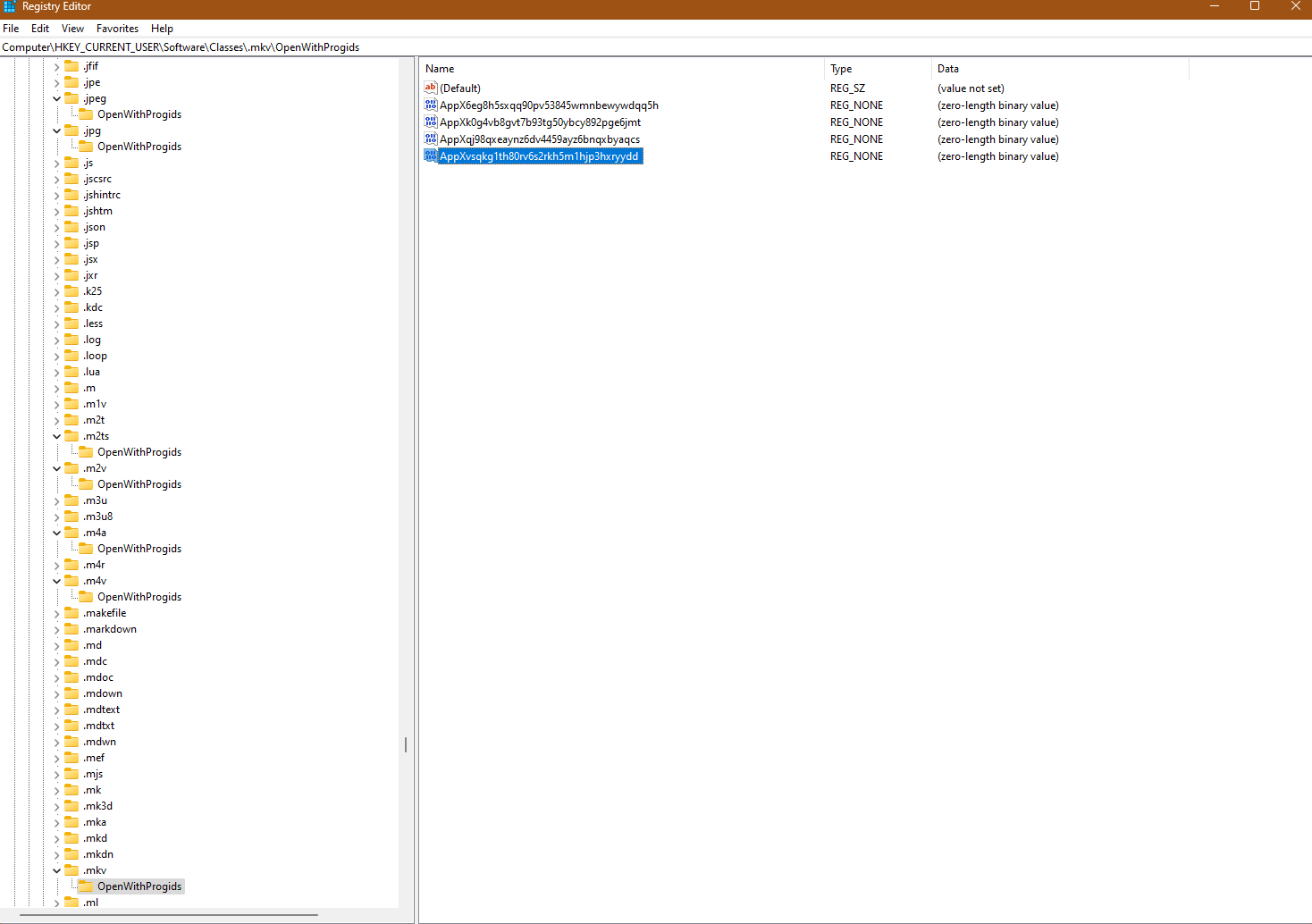The width and height of the screenshot is (1312, 924).
Task: Collapse the .m4v tree node
Action: (x=57, y=581)
